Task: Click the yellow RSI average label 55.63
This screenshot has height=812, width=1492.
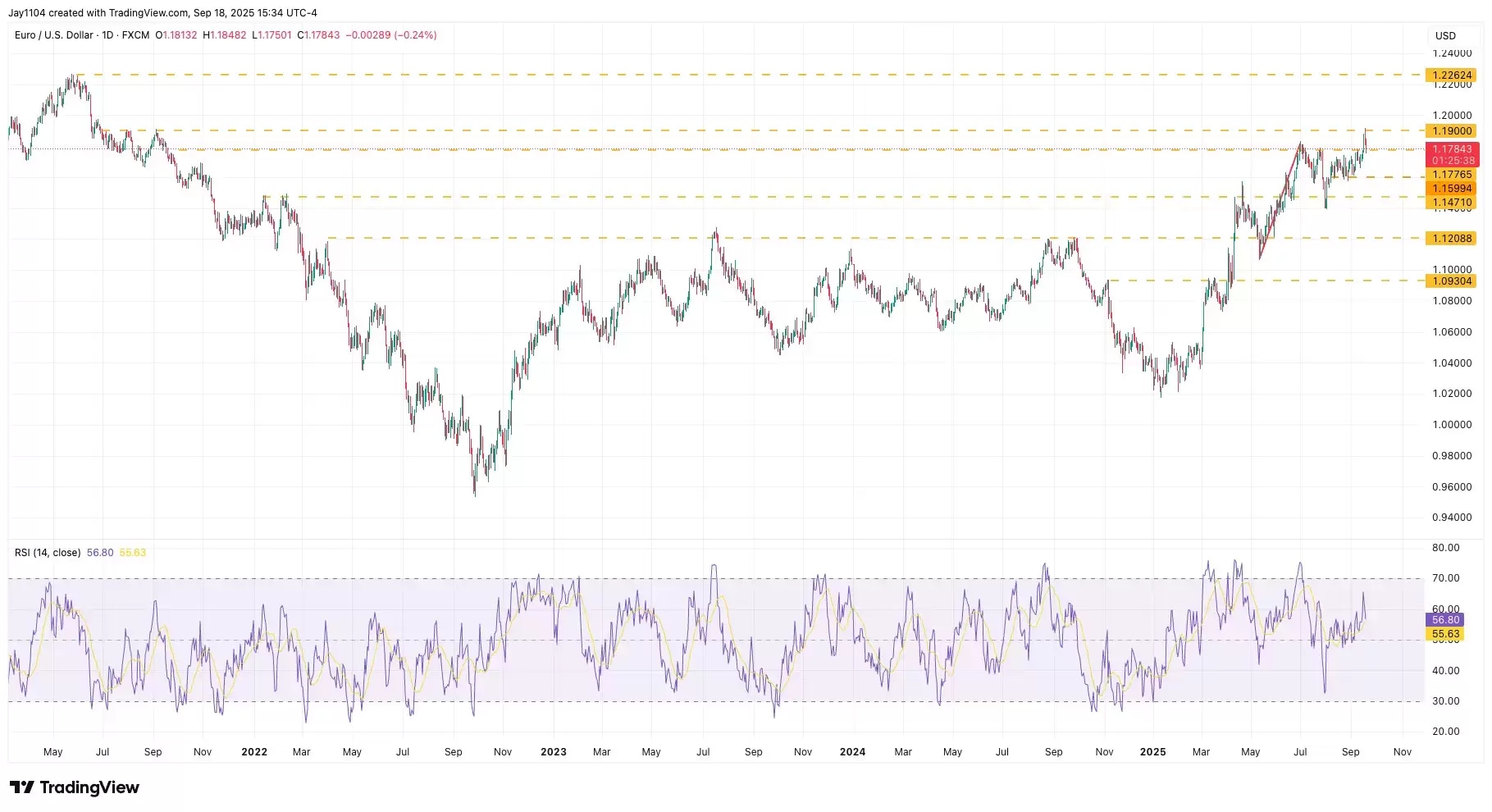Action: [x=1445, y=635]
